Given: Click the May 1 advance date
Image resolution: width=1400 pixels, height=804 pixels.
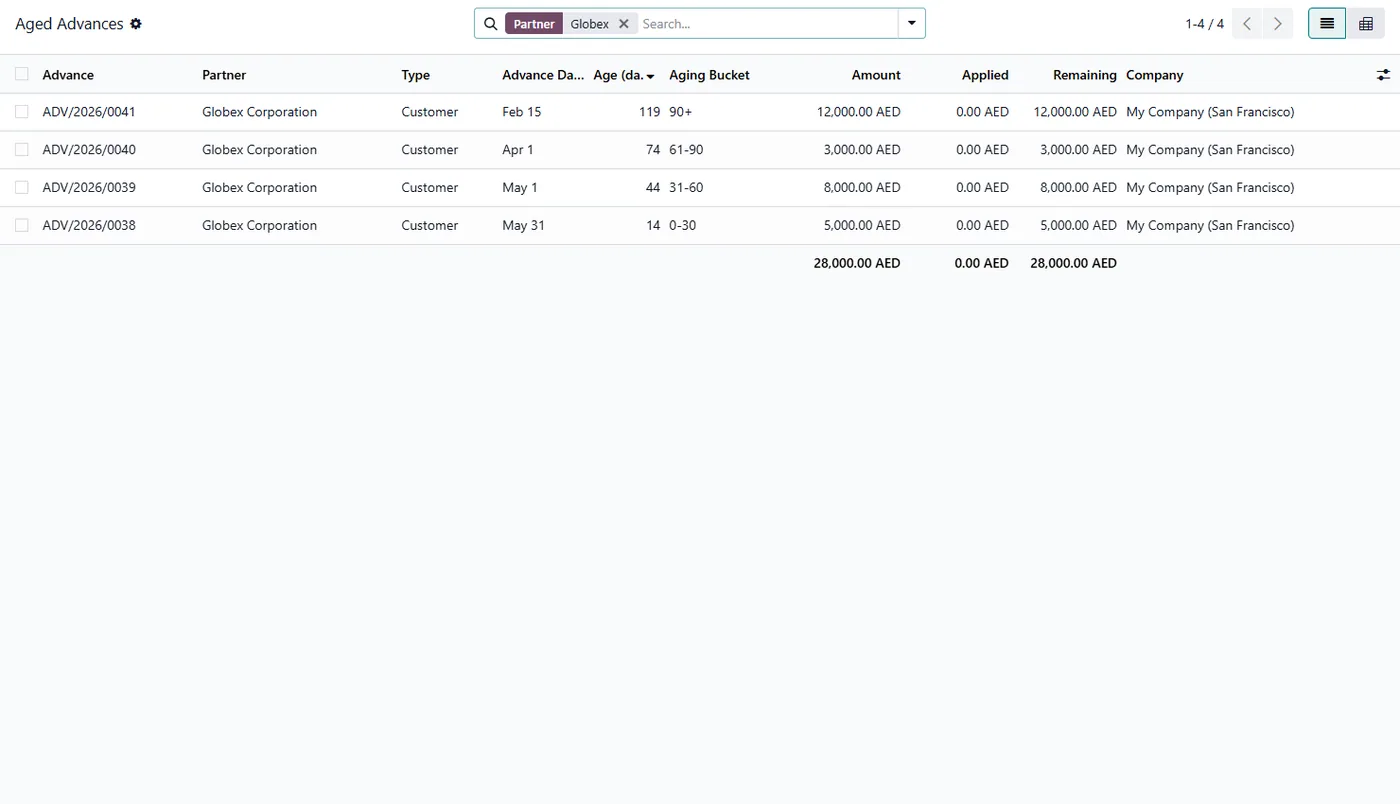Looking at the screenshot, I should [520, 187].
